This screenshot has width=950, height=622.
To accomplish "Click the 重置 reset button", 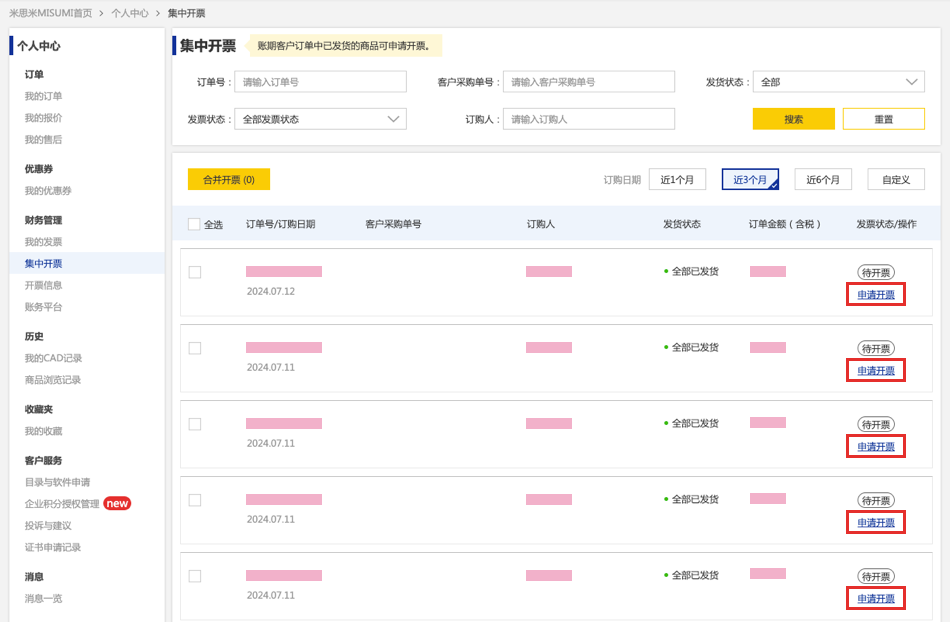I will pyautogui.click(x=883, y=119).
